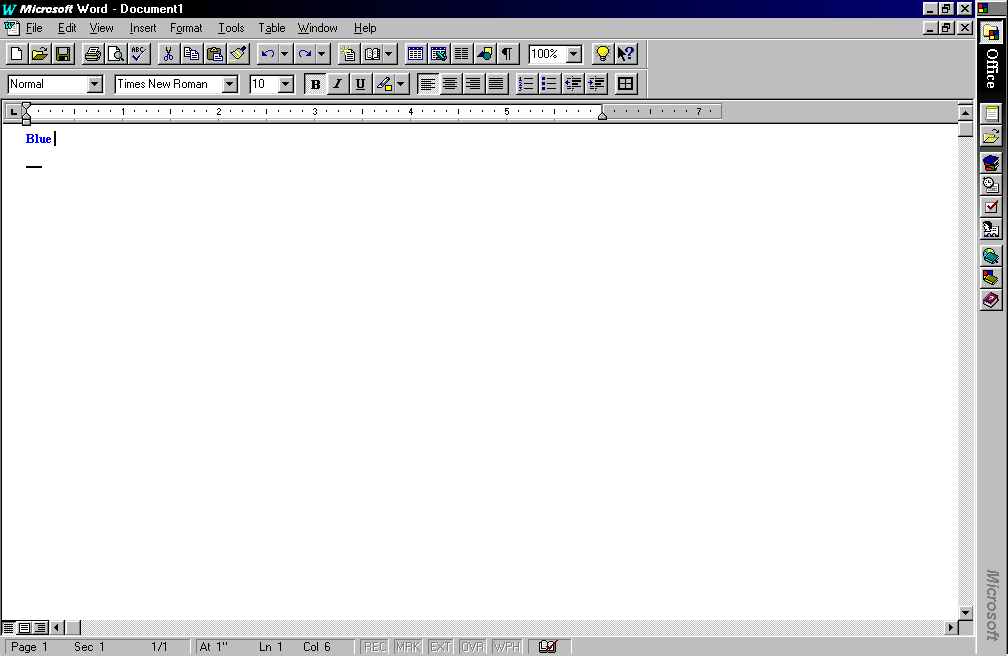
Task: Activate Format Painter brush icon
Action: tap(238, 54)
